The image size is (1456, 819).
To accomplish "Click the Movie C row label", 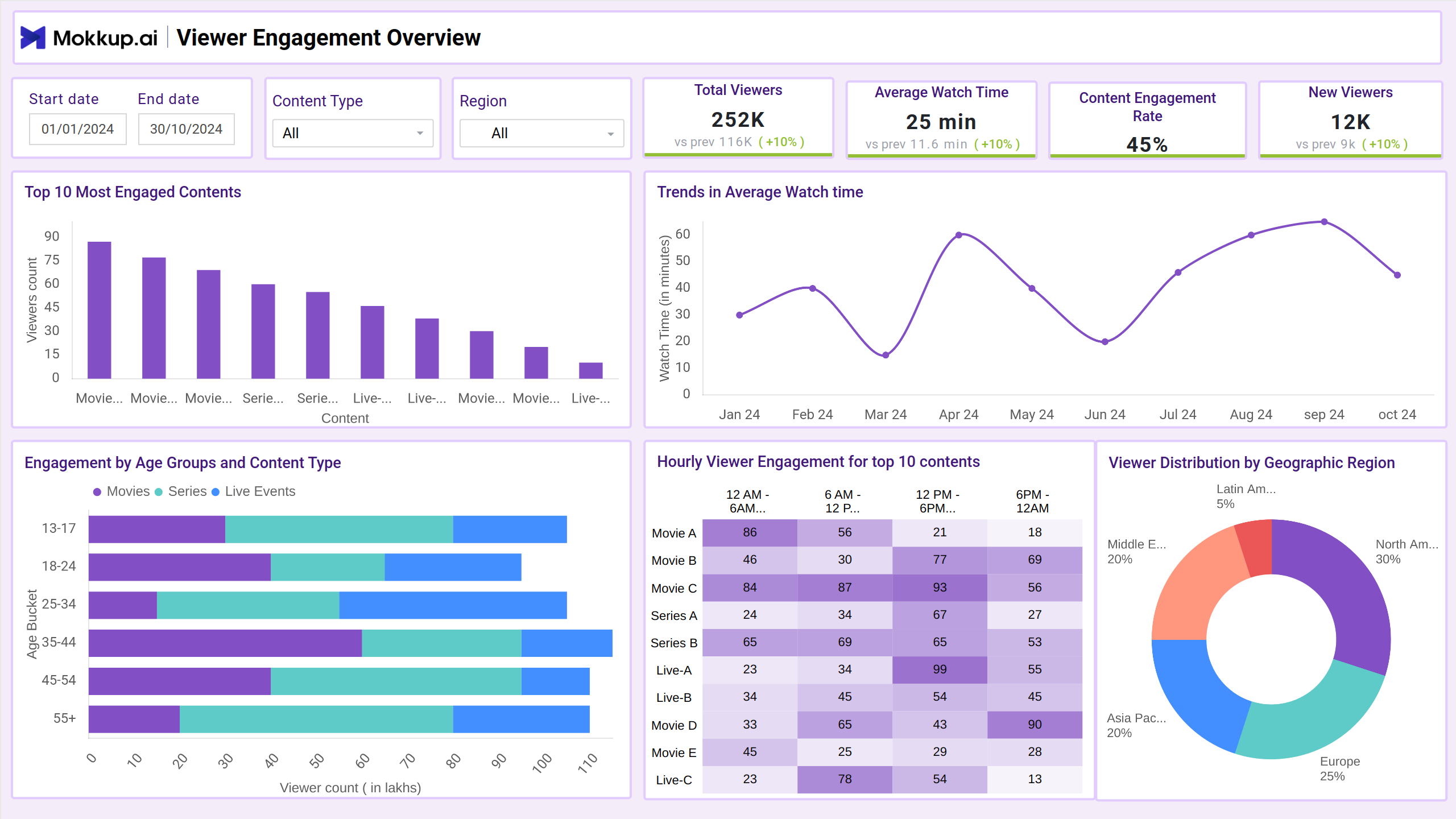I will [x=674, y=588].
